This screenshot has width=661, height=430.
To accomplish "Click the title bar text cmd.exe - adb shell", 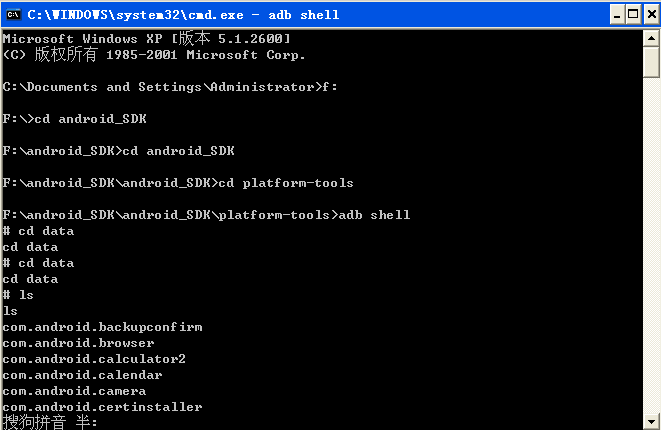I will 183,15.
